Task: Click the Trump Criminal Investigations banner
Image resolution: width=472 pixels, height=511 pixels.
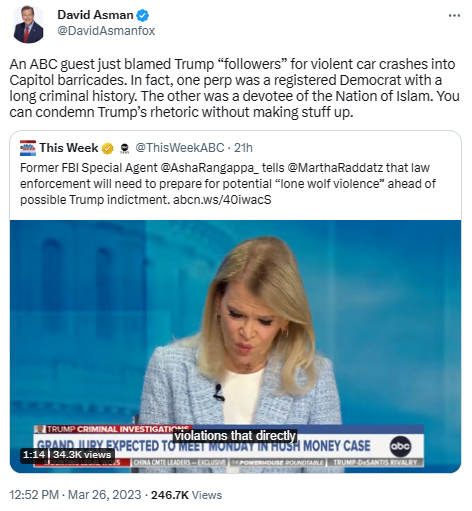Action: coord(113,429)
